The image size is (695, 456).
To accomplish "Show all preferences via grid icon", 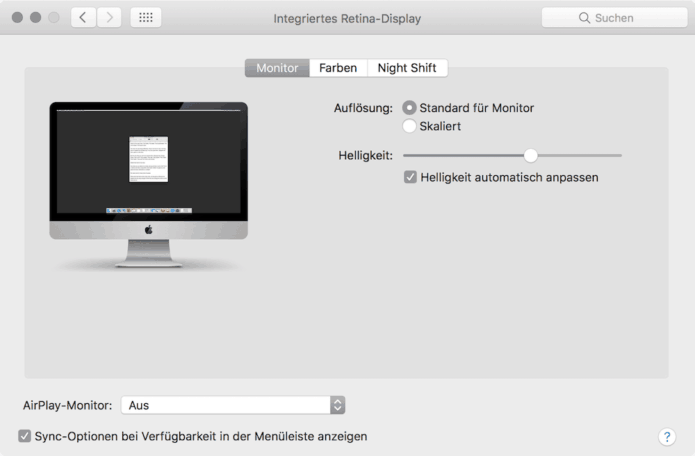I will [x=145, y=18].
